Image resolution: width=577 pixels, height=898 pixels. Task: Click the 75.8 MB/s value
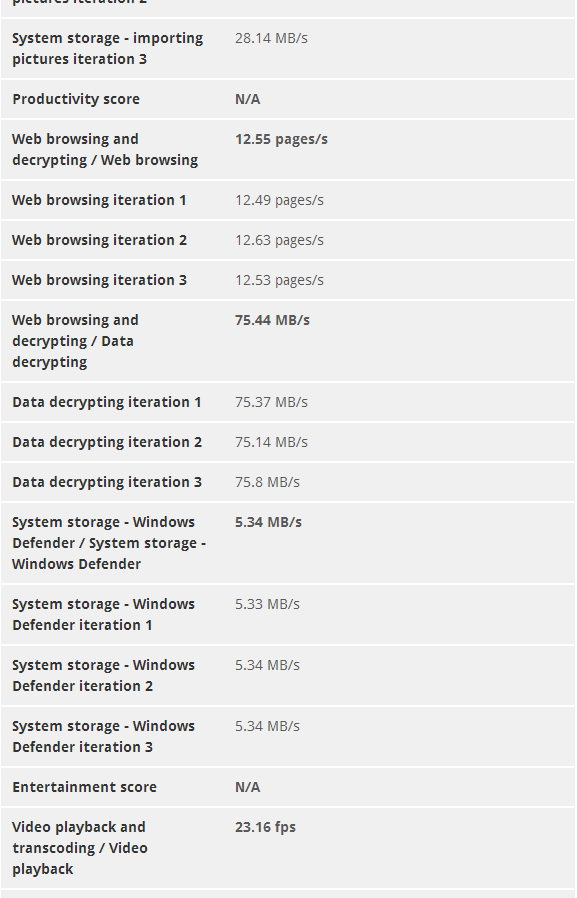pos(267,482)
